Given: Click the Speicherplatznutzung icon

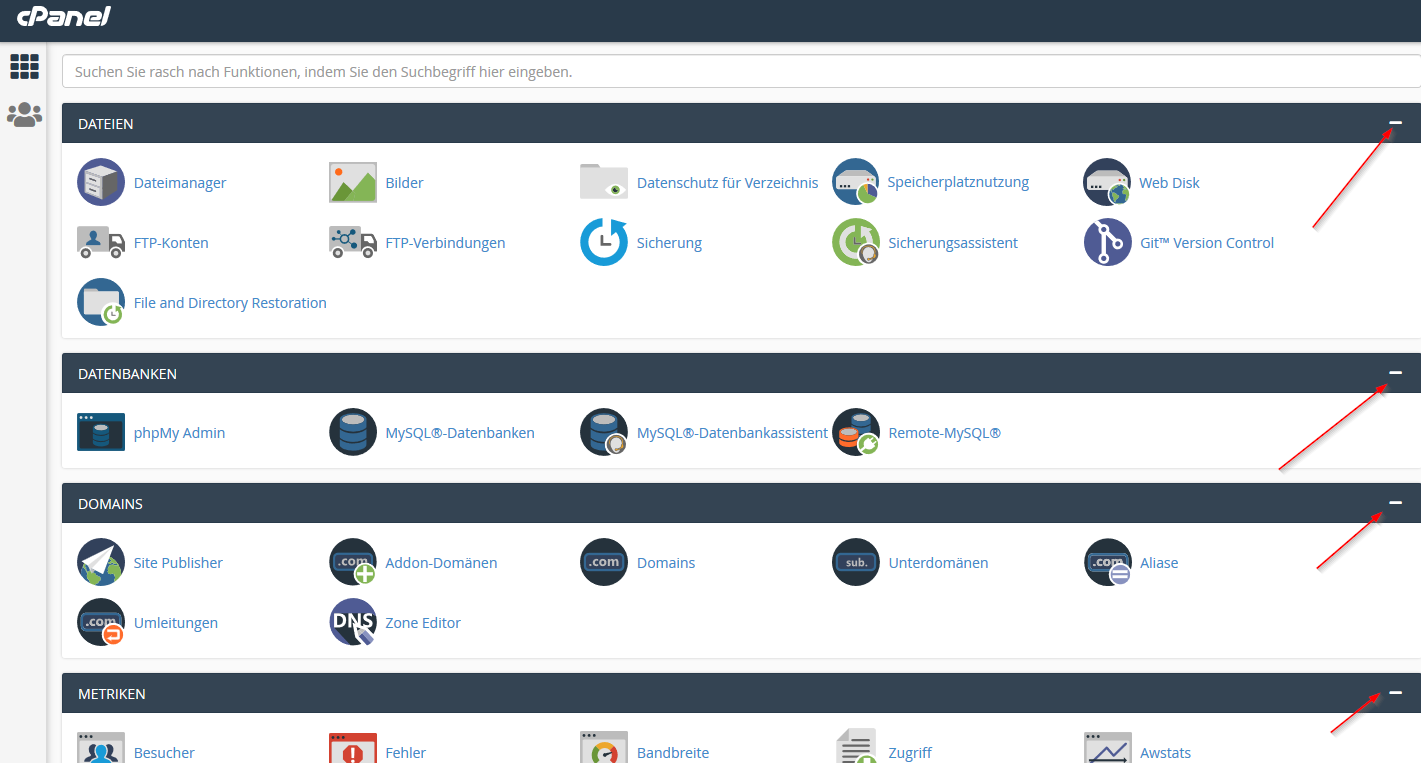Looking at the screenshot, I should [856, 182].
